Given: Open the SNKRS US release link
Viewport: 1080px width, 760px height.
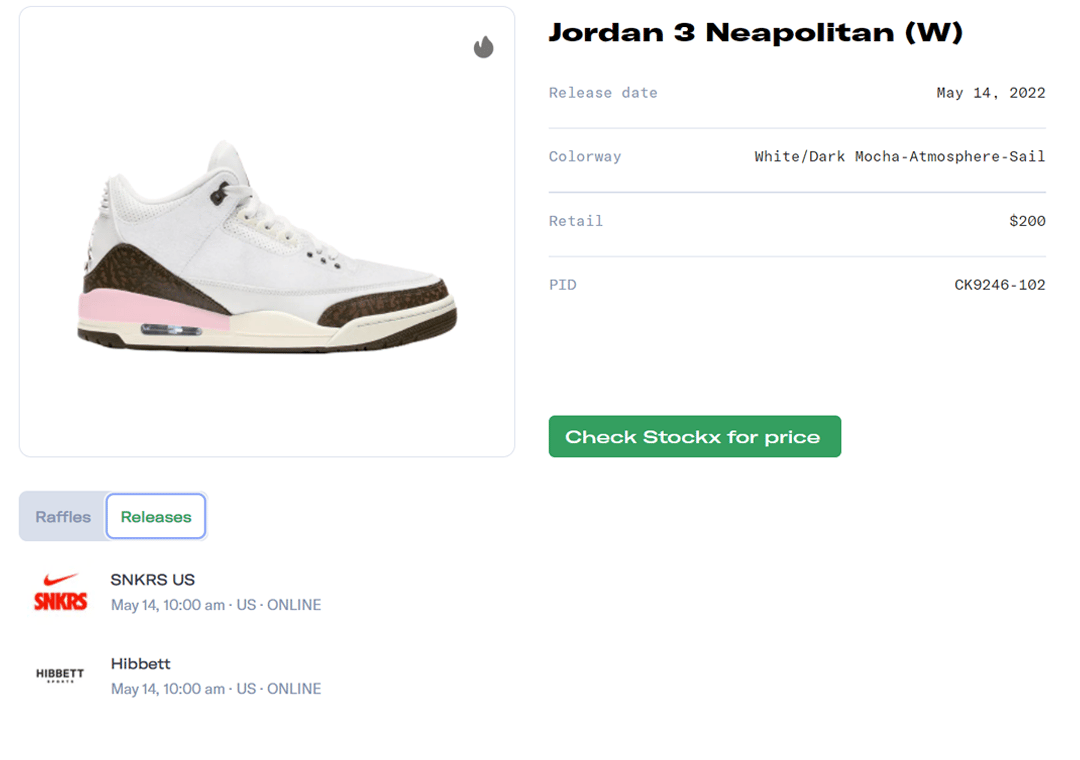Looking at the screenshot, I should [x=153, y=580].
